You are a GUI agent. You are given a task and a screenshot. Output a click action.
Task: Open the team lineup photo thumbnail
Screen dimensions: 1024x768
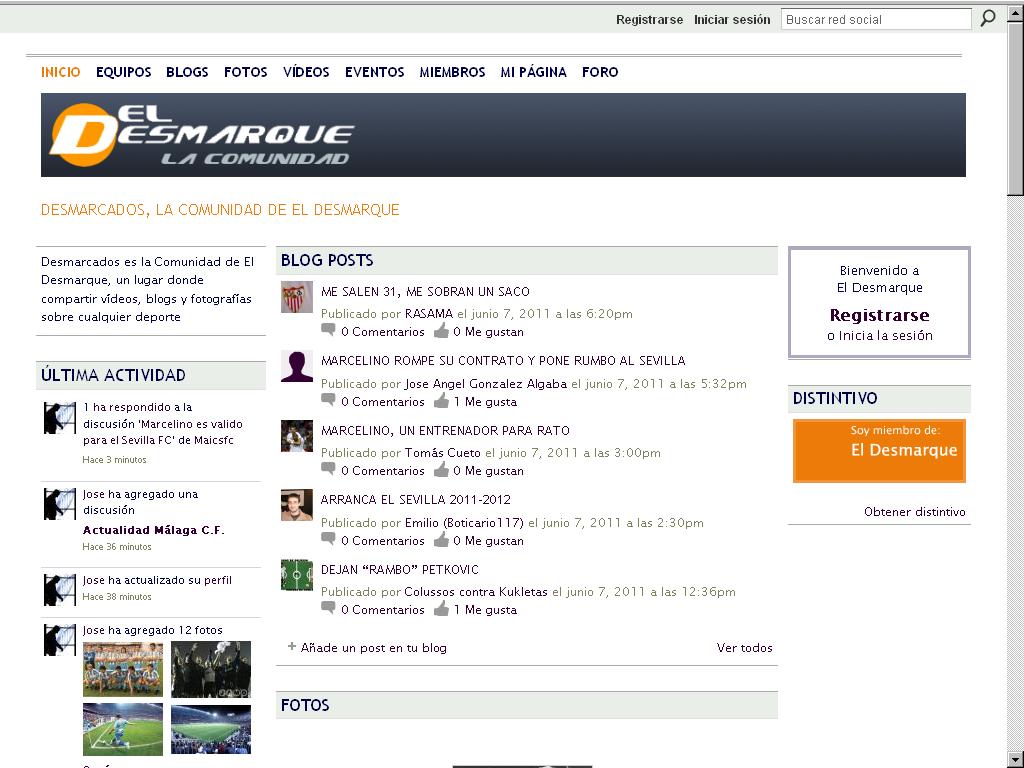(123, 669)
